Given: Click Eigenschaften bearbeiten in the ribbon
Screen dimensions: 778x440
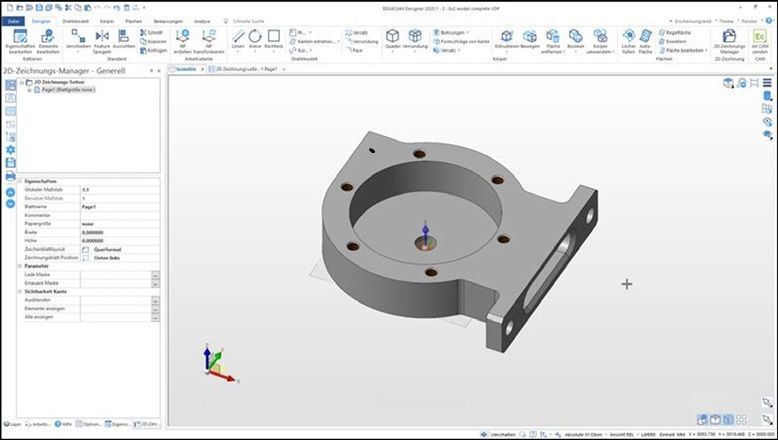Looking at the screenshot, I should (x=20, y=41).
